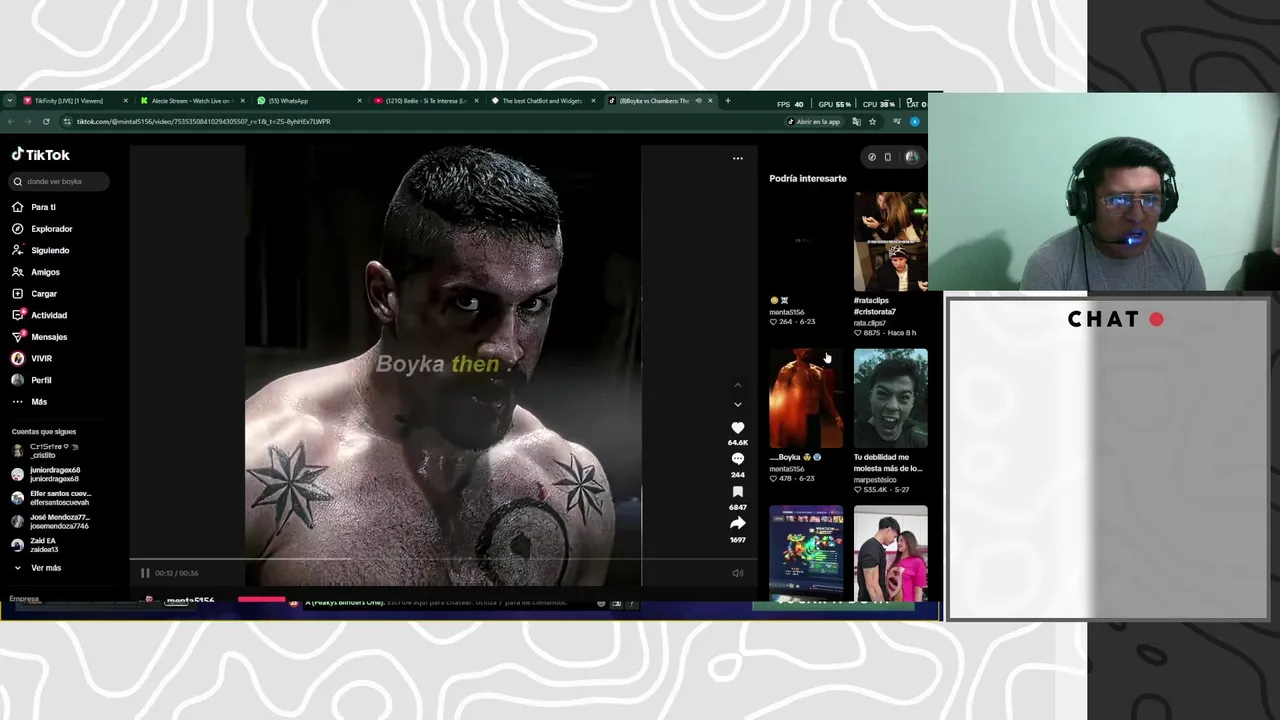Open #rataclips recommended video thumbnail
Image resolution: width=1280 pixels, height=720 pixels.
[x=890, y=241]
